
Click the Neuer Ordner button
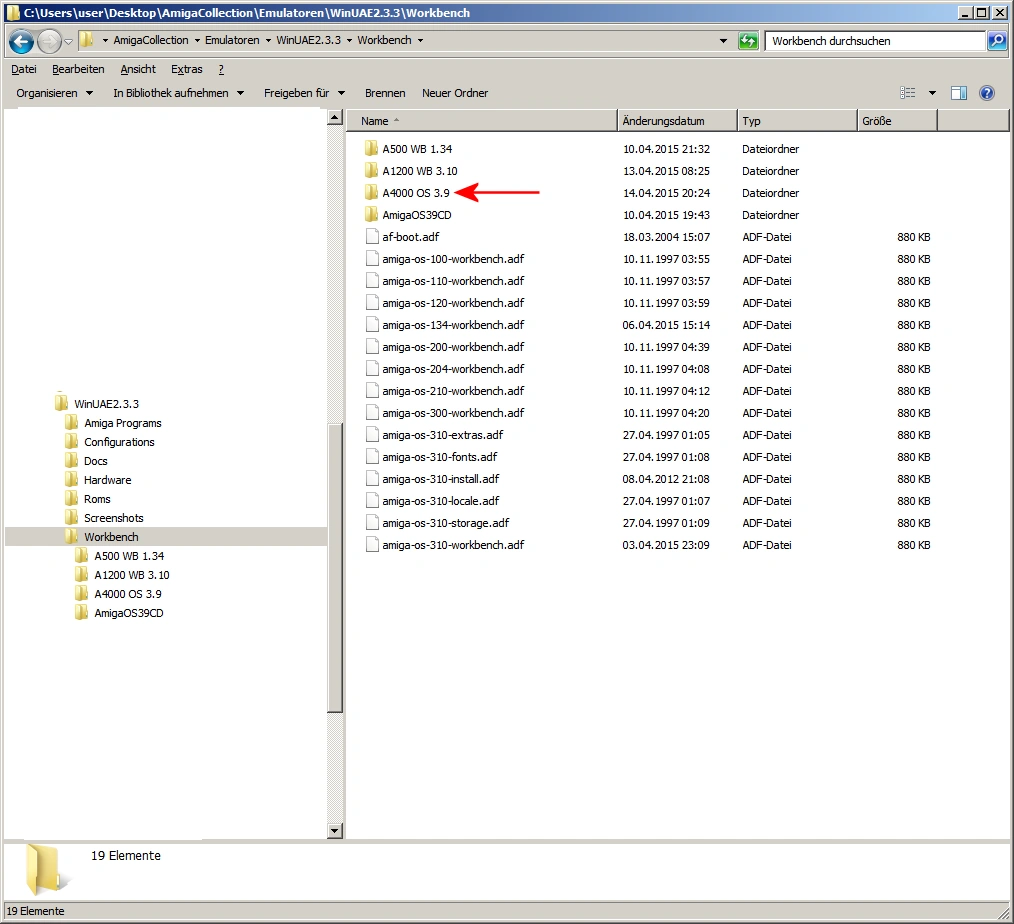click(x=455, y=93)
